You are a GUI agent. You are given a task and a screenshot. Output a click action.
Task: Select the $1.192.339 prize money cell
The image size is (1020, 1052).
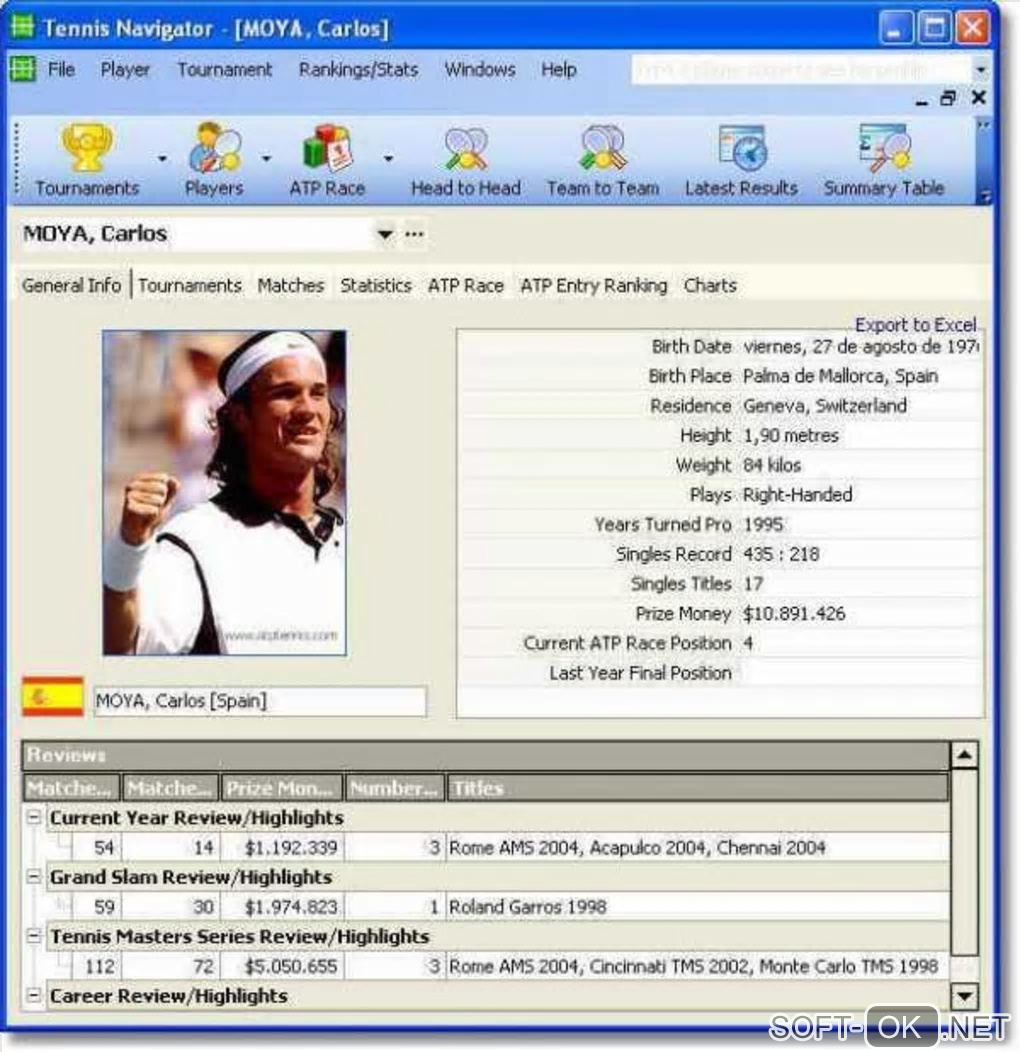[283, 848]
